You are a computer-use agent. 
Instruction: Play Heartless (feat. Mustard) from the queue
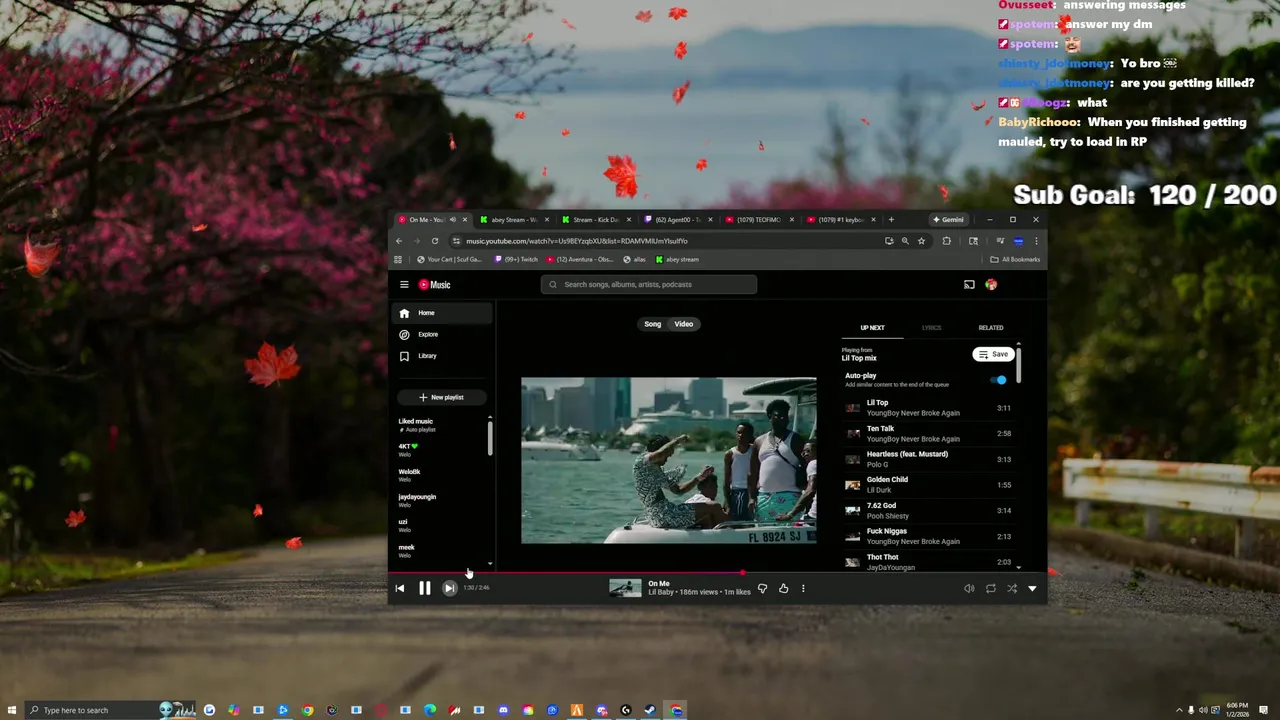[928, 459]
